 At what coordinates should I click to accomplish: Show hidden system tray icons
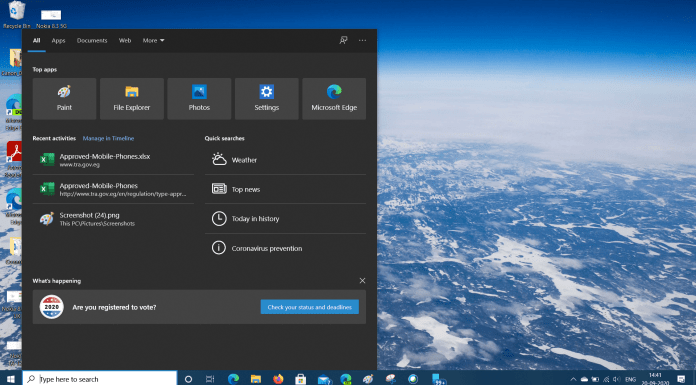[573, 379]
